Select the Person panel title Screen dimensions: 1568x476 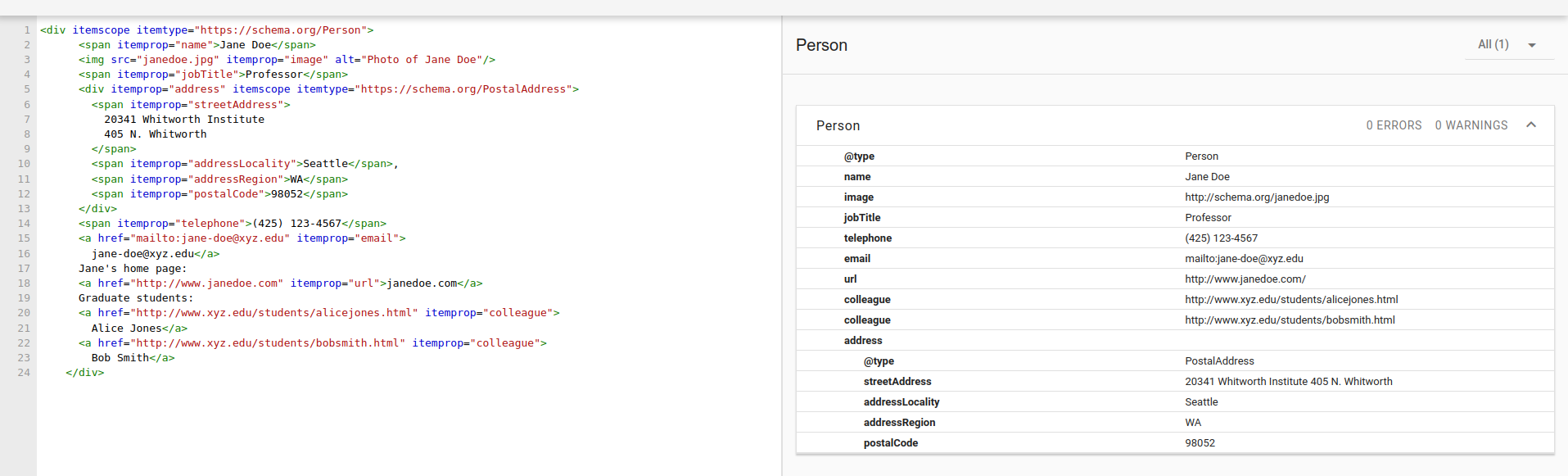(x=838, y=125)
